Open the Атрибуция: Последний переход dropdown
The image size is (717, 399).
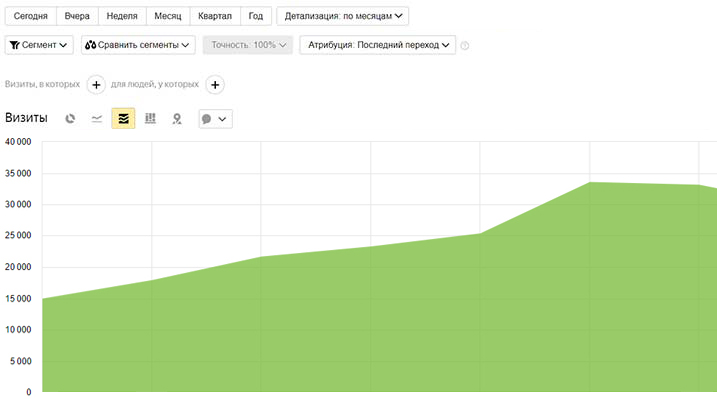click(378, 45)
